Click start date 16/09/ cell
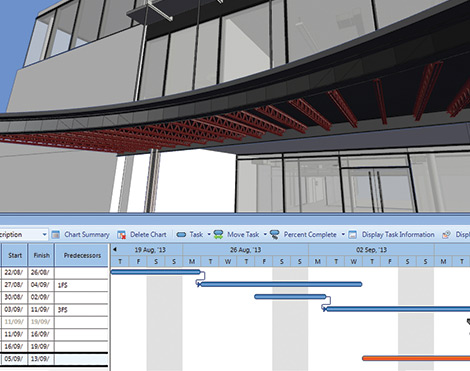470x371 pixels. tap(14, 347)
